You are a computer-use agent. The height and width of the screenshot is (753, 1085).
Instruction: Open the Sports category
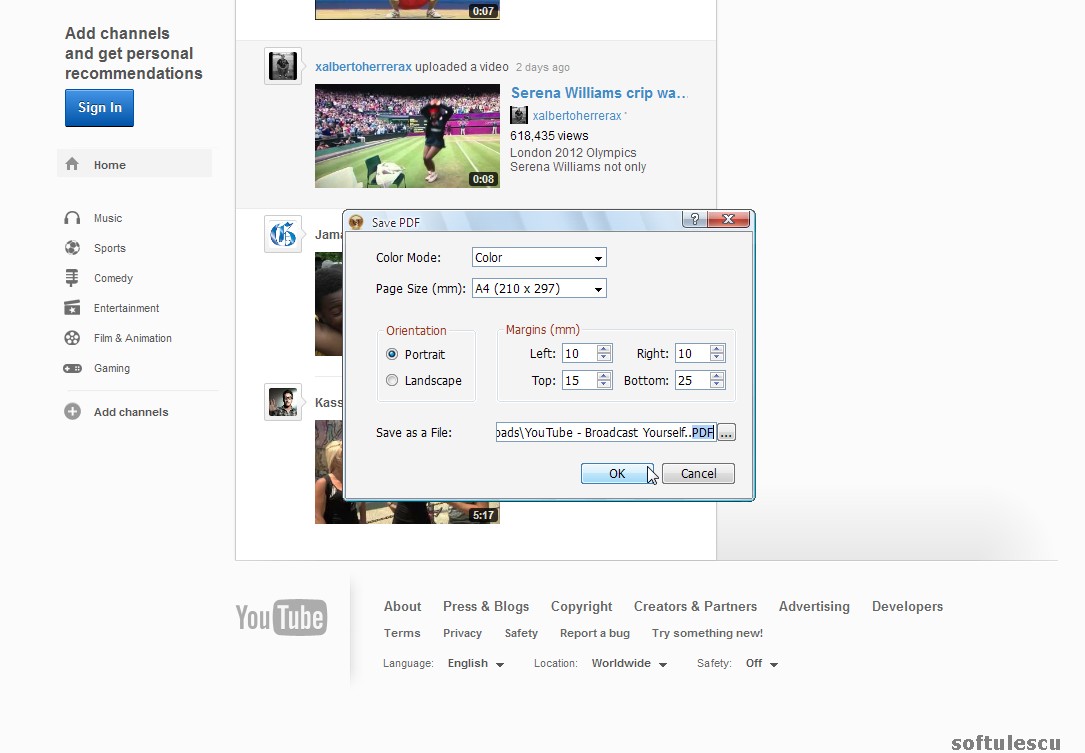[110, 248]
